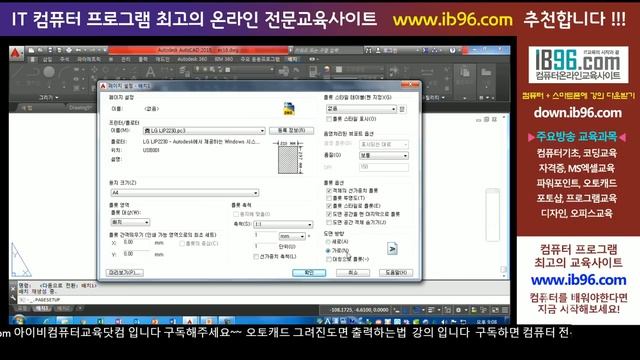Click 미리보기(P)... preview button

tap(125, 273)
